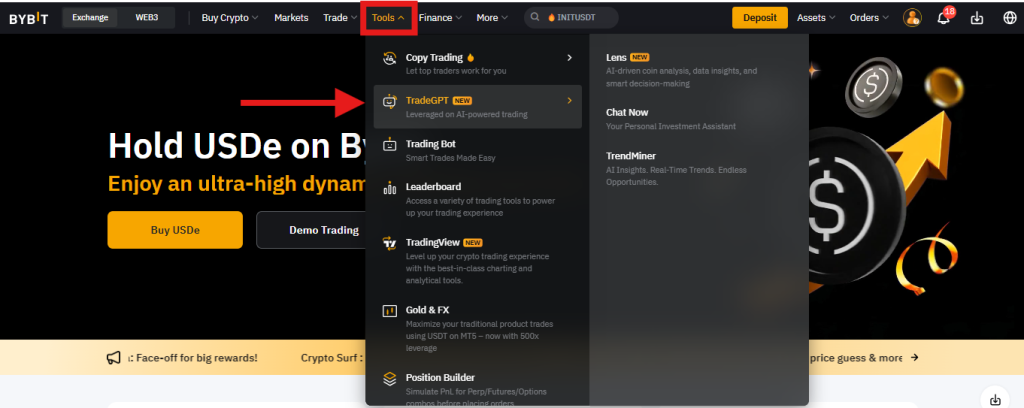The height and width of the screenshot is (408, 1024).
Task: Select Copy Trading menu entry
Action: coord(477,63)
